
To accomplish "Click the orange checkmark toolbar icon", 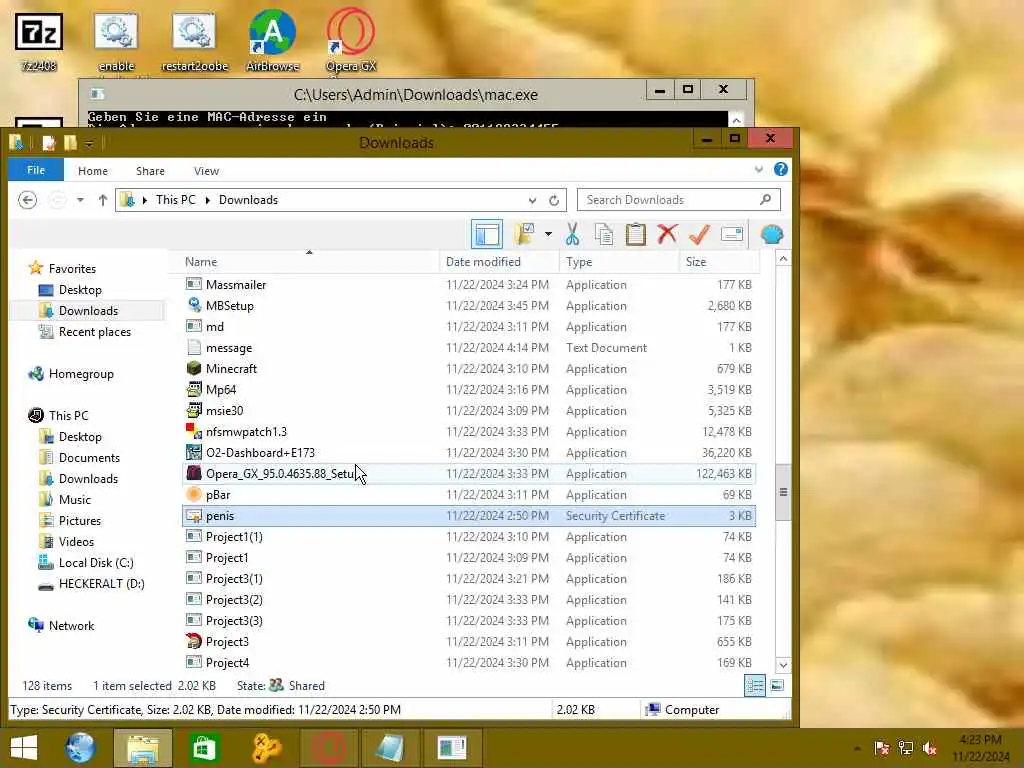I will (x=699, y=234).
